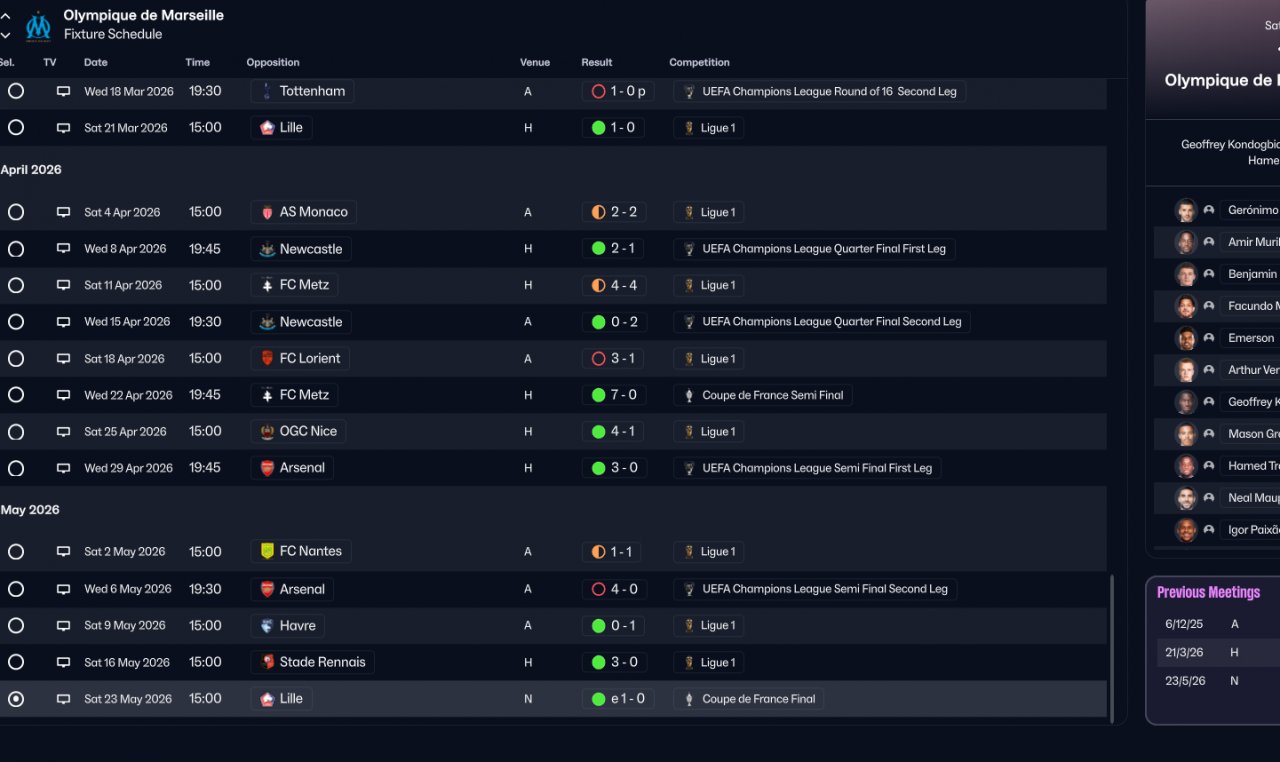Open the FC Metz club link on 22 Apr
The width and height of the screenshot is (1280, 762).
pyautogui.click(x=294, y=395)
